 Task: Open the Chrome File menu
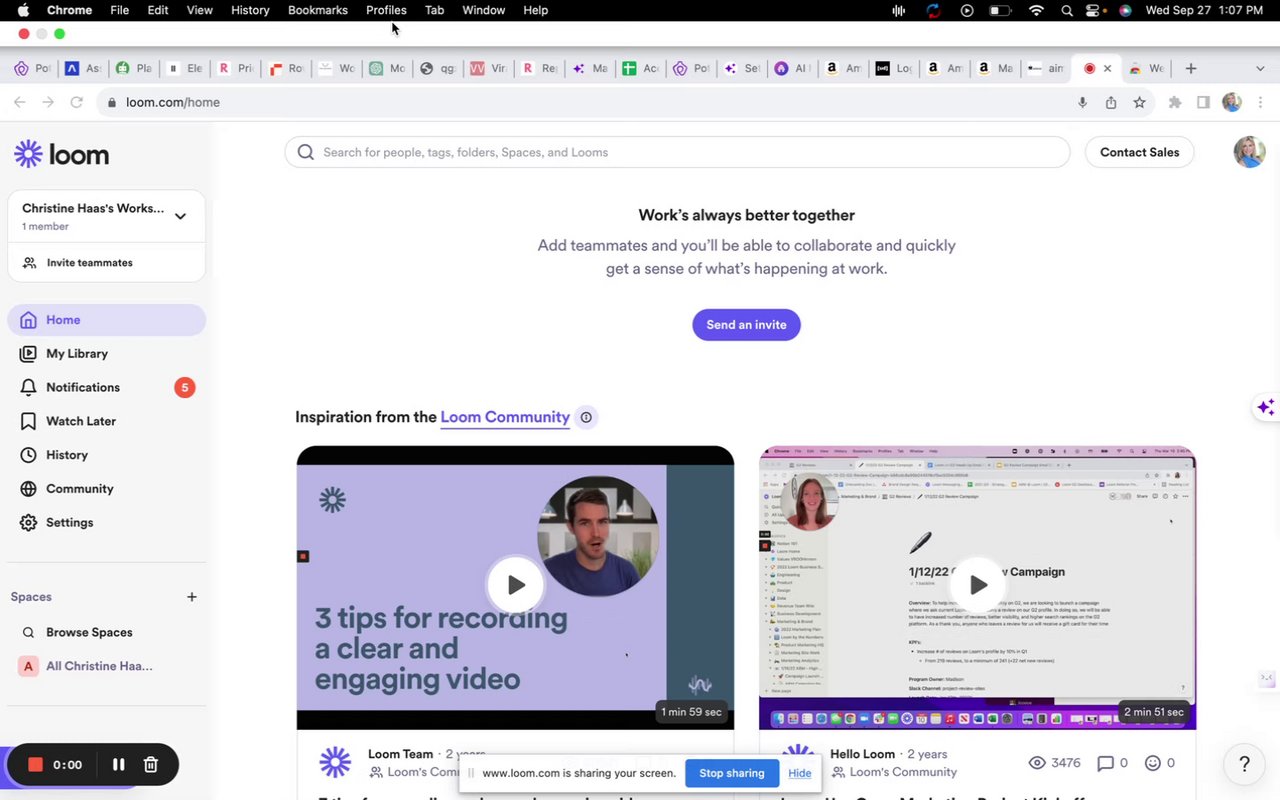[119, 10]
